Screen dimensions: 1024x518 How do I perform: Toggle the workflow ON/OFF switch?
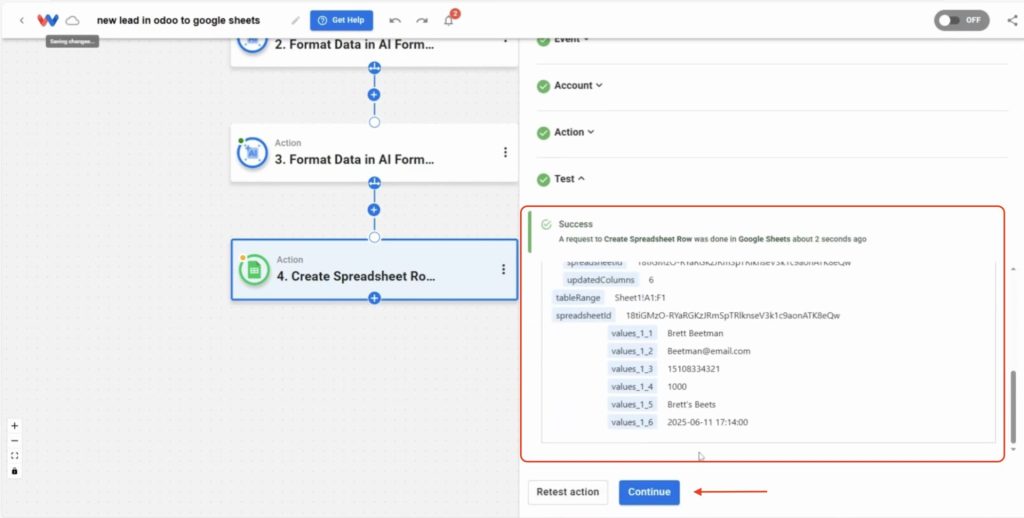pos(961,20)
